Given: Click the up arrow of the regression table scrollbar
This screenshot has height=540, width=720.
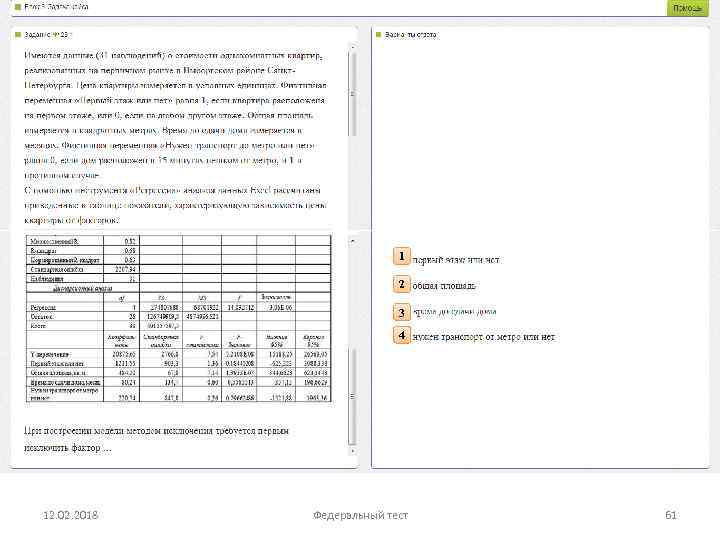Looking at the screenshot, I should 353,241.
